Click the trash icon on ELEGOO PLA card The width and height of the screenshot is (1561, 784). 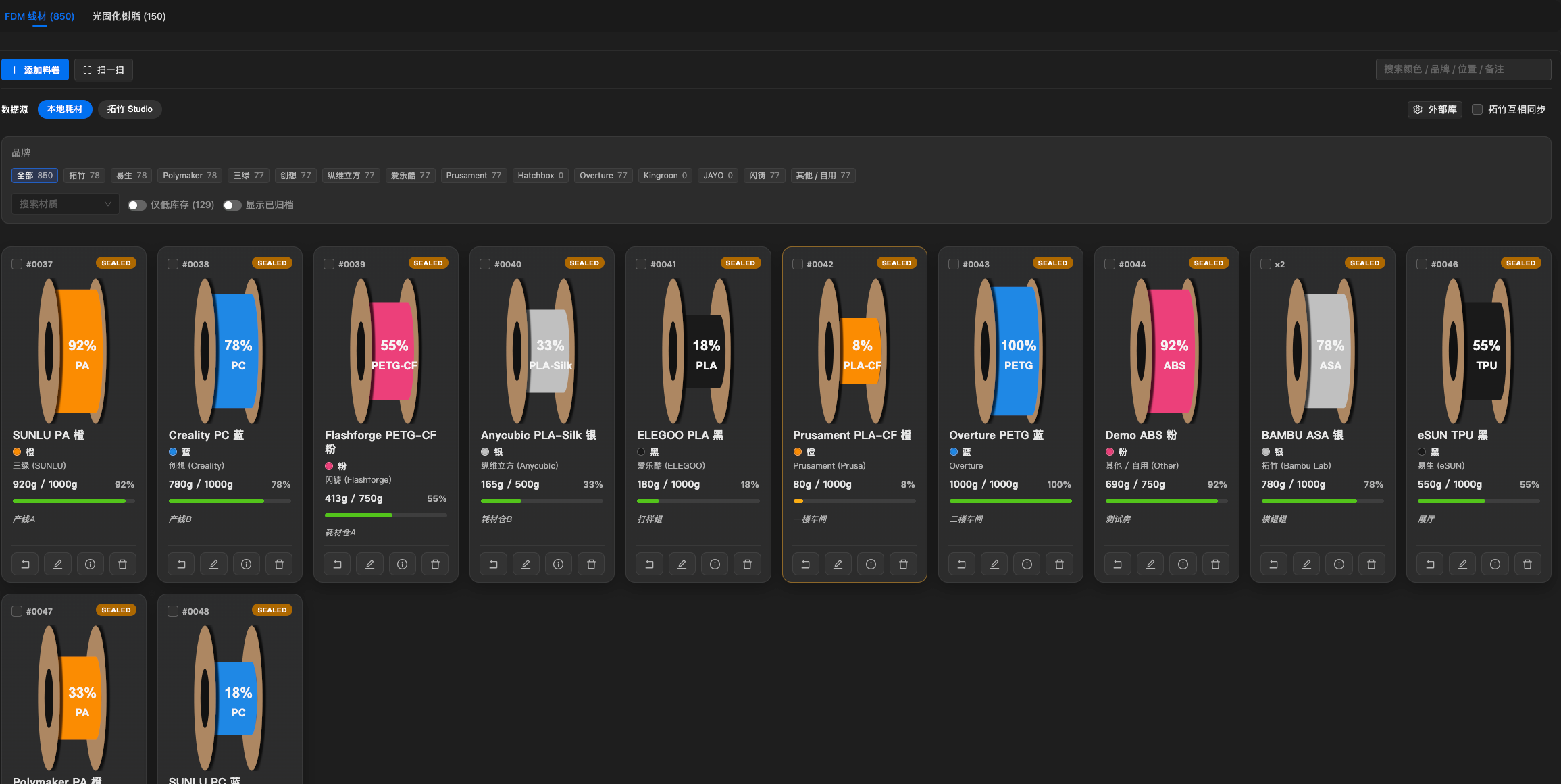[747, 564]
